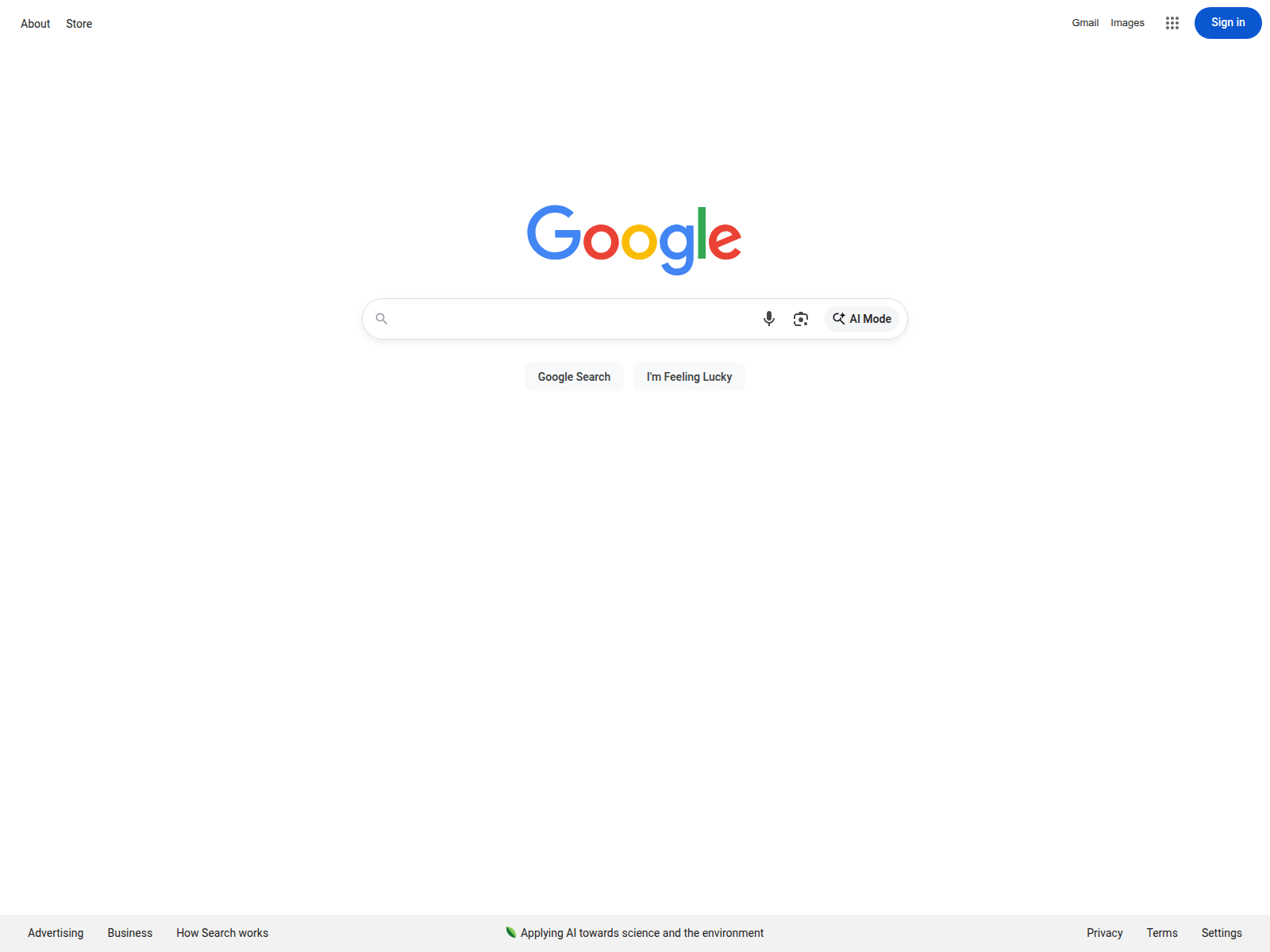Click the Google logo
Image resolution: width=1270 pixels, height=952 pixels.
tap(634, 240)
